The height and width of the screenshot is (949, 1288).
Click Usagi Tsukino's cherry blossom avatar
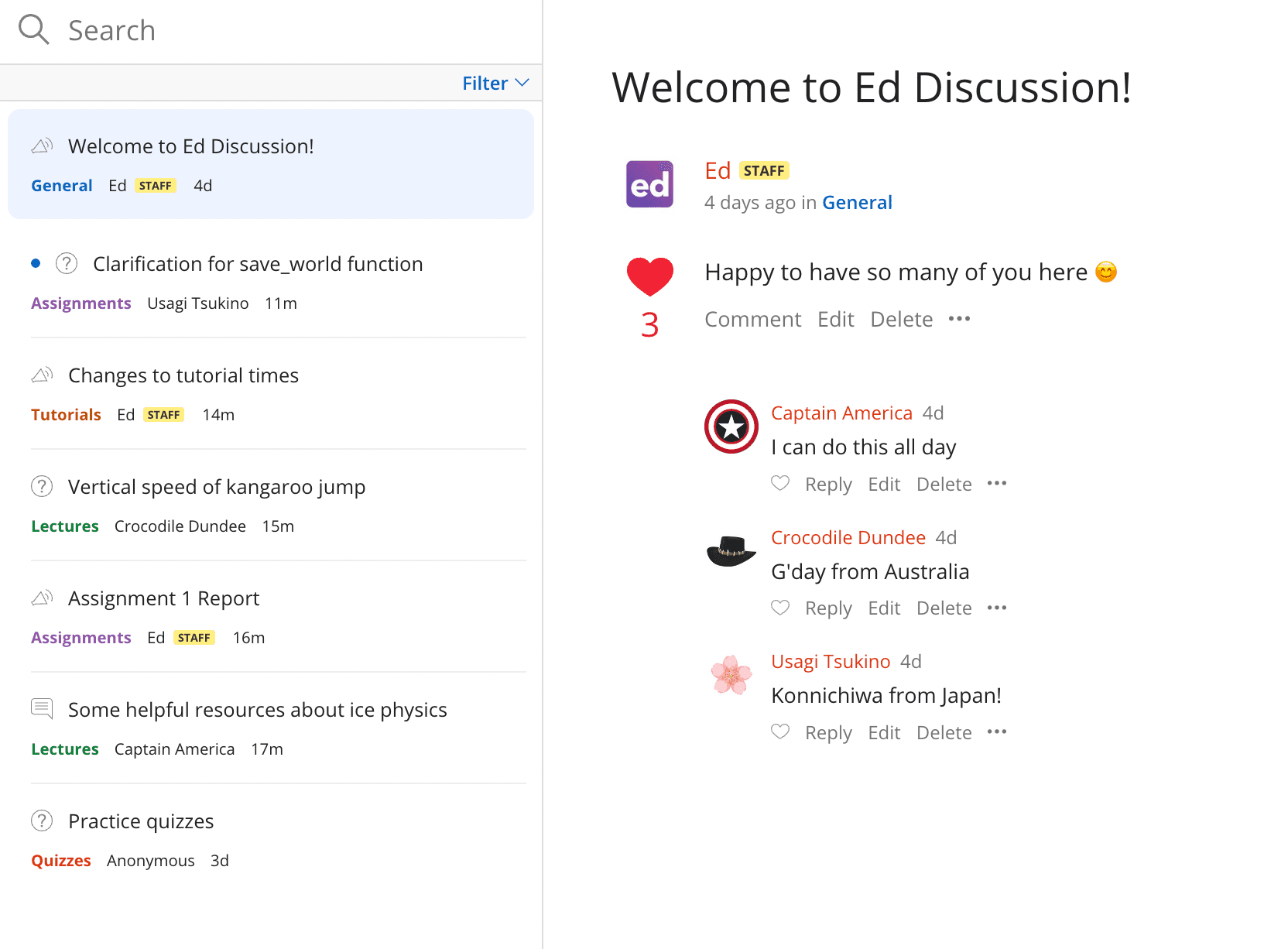[x=731, y=675]
